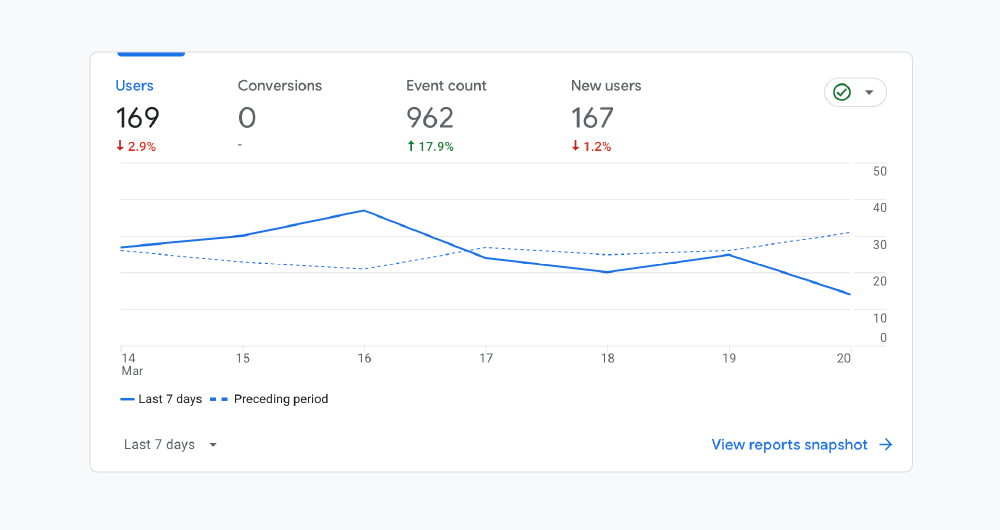This screenshot has width=1000, height=530.
Task: Select the Preceding period legend label
Action: coord(281,399)
